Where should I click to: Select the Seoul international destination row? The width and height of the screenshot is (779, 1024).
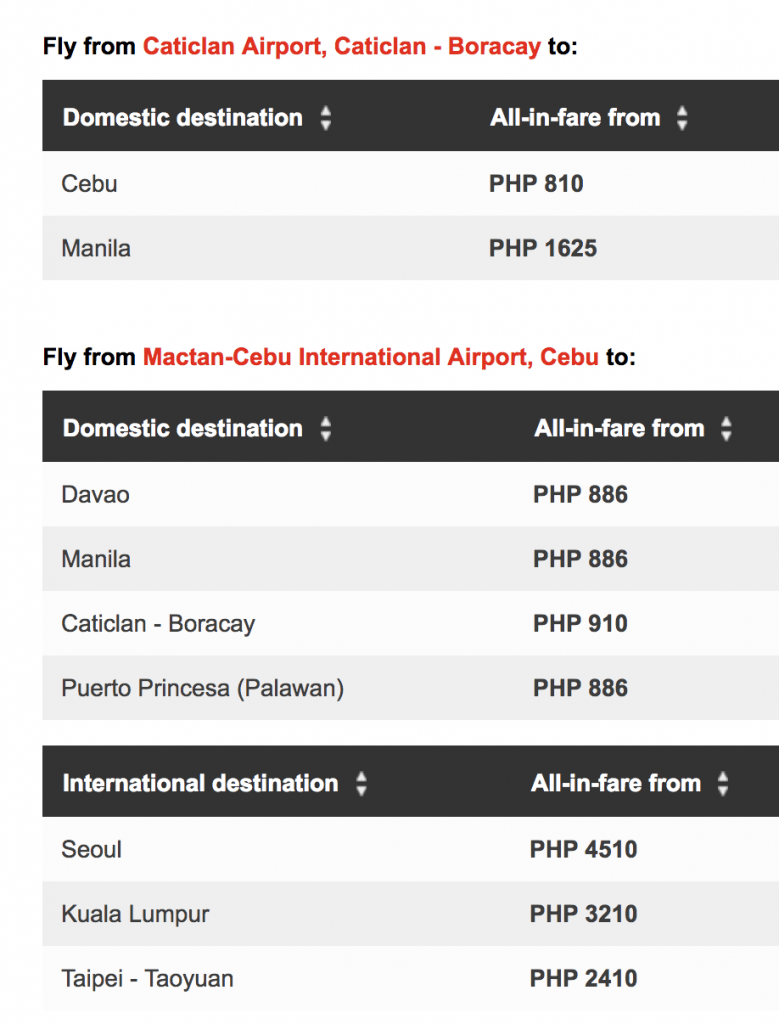coord(91,849)
